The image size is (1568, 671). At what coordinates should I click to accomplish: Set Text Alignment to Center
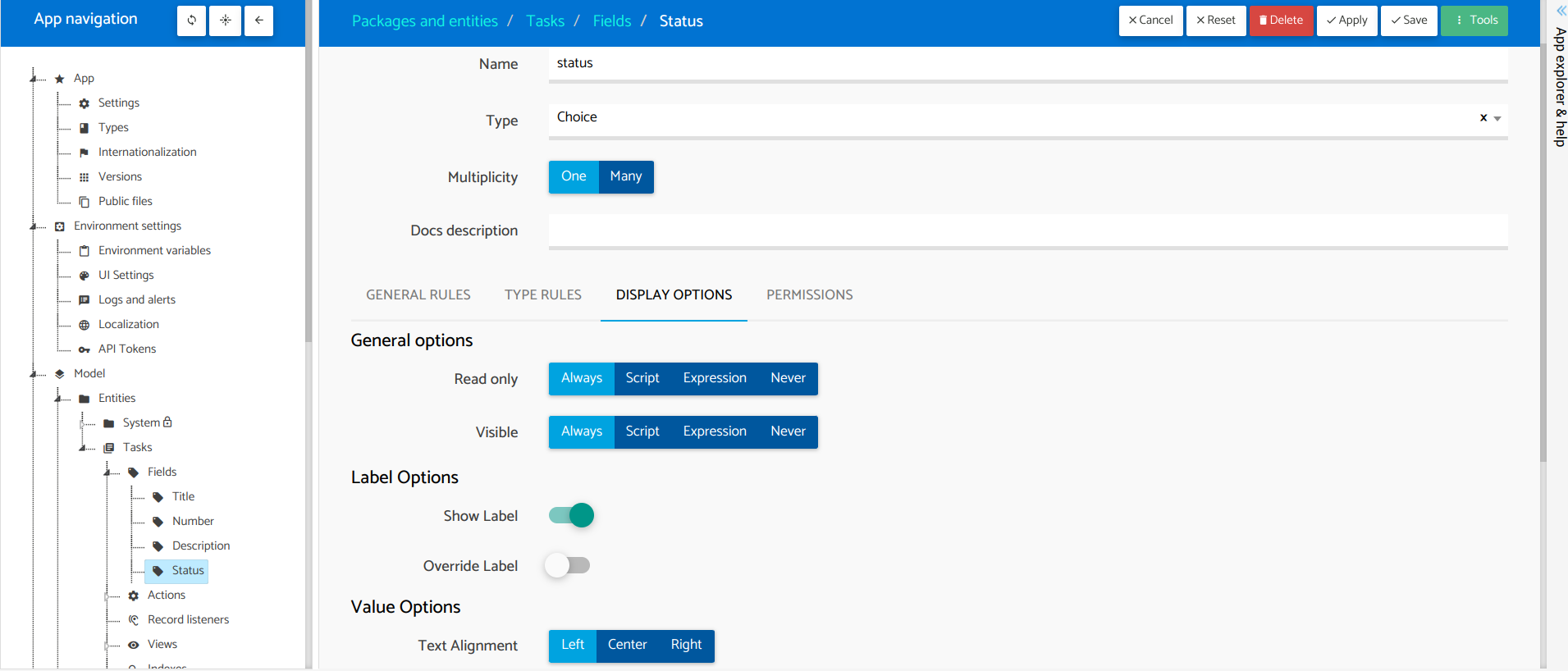[627, 646]
